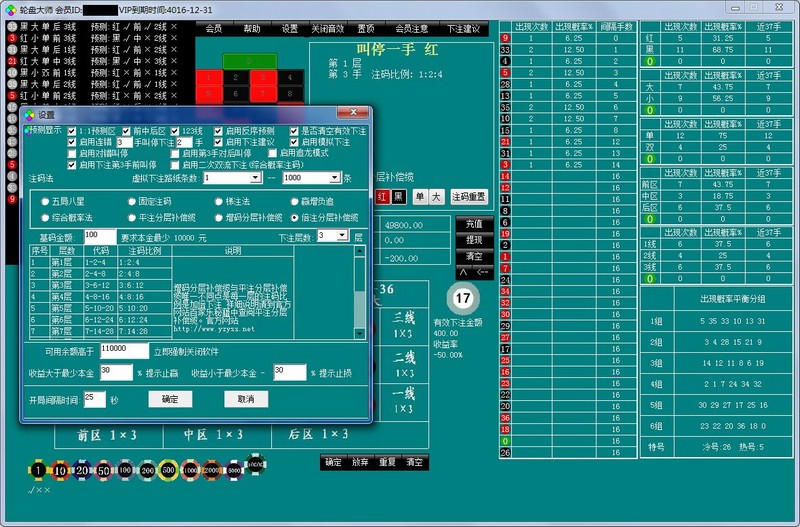Viewport: 800px width, 527px height.
Task: Open the 会员 menu
Action: pyautogui.click(x=213, y=29)
